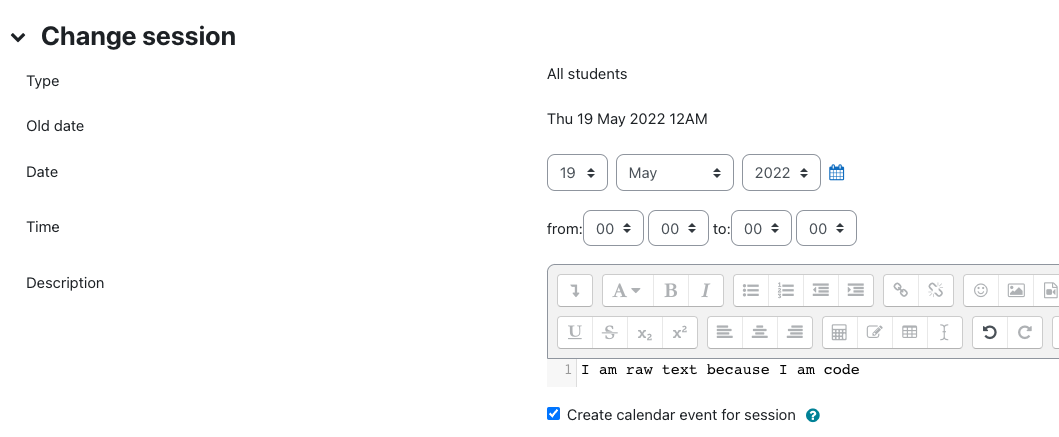Screen dimensions: 1059x437
Task: Toggle underline formatting
Action: (575, 332)
